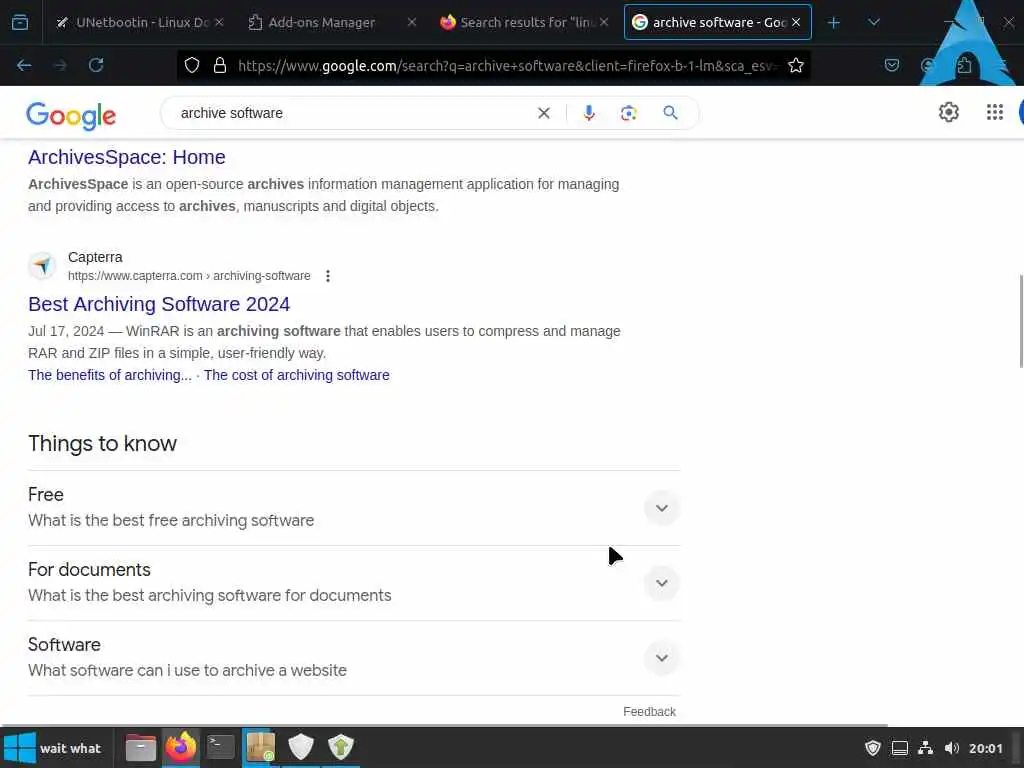Click into the Google search field
1024x768 pixels.
coord(353,113)
